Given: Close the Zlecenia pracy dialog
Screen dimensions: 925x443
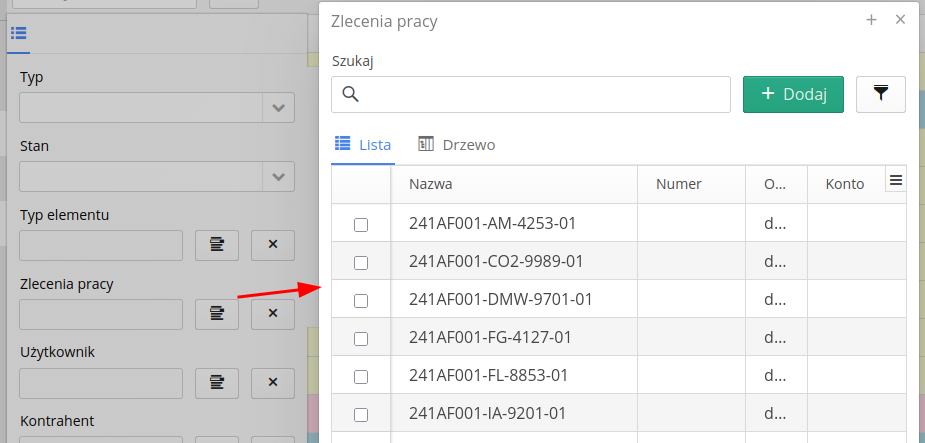Looking at the screenshot, I should coord(900,20).
